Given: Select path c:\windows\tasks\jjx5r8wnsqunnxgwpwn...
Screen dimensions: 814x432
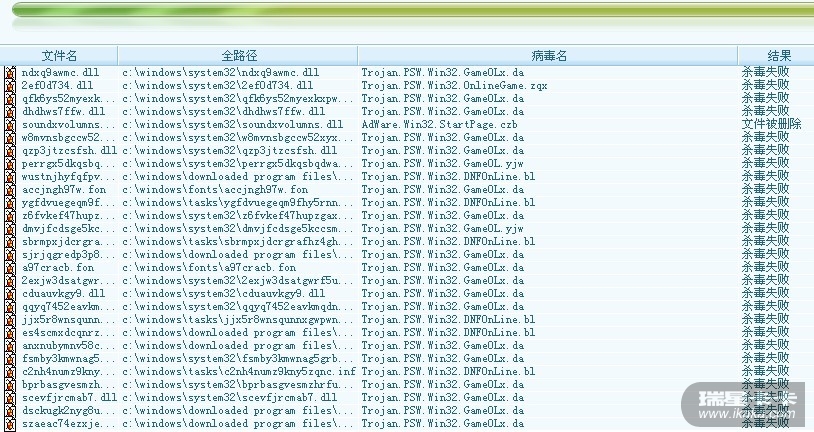Looking at the screenshot, I should [238, 319].
